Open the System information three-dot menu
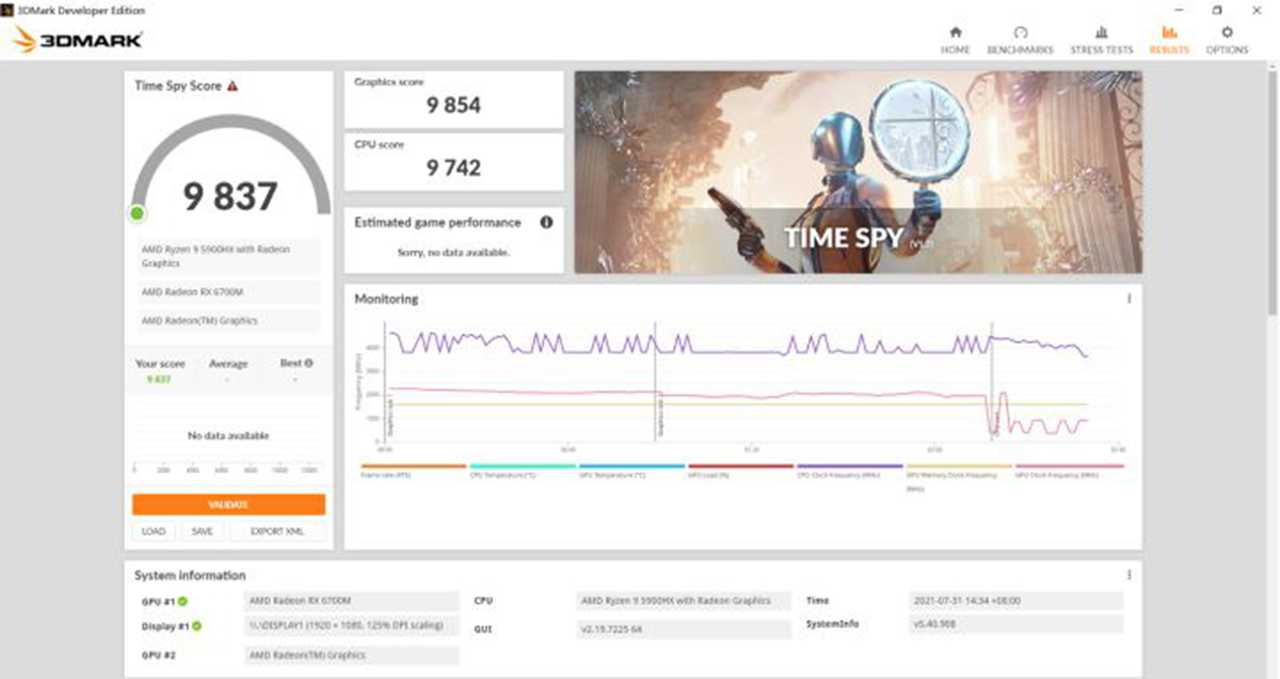 point(1129,575)
